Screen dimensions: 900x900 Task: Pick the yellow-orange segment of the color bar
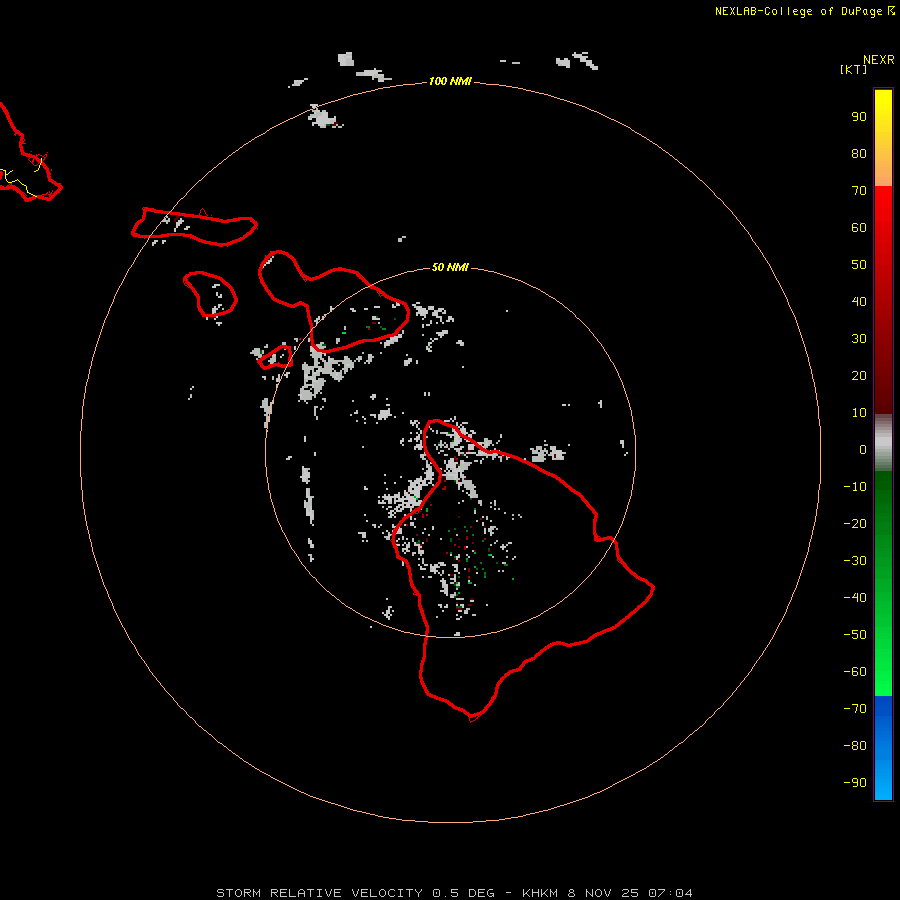click(883, 138)
